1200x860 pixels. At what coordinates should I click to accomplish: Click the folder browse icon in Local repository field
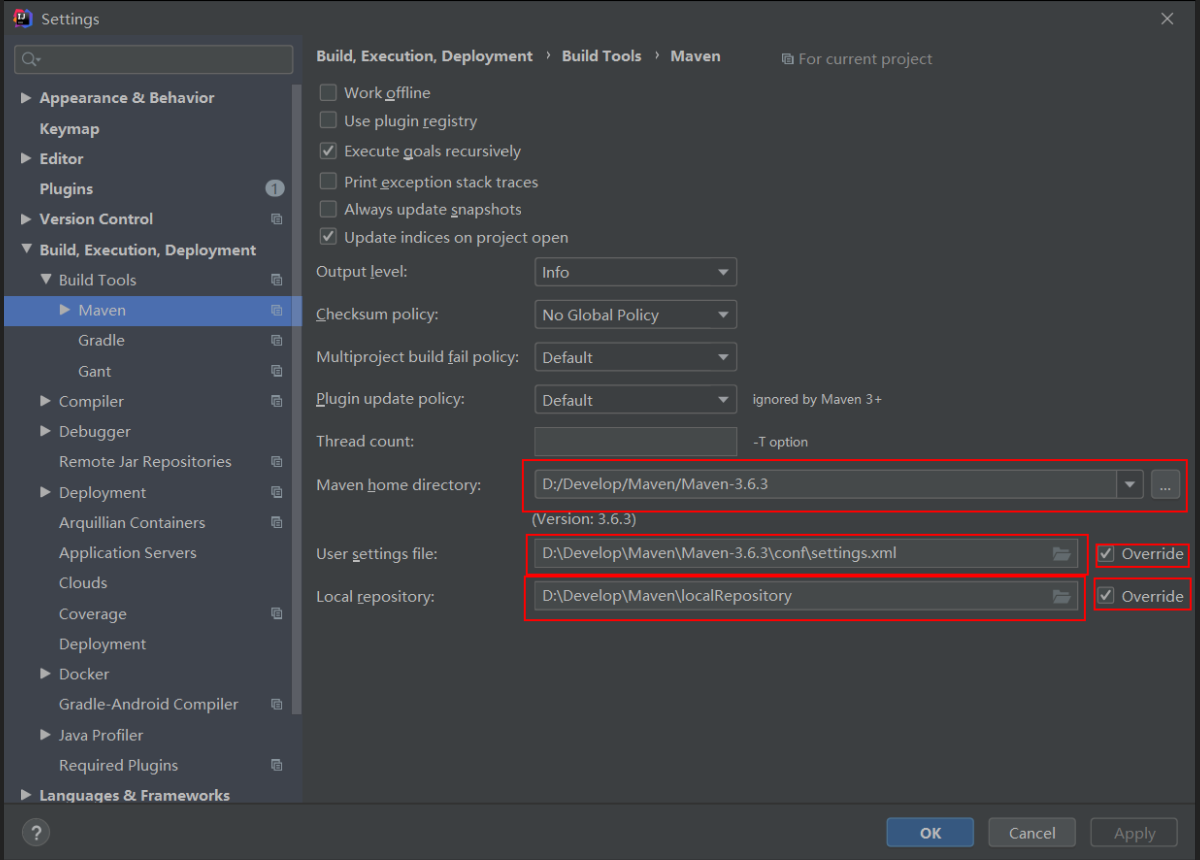click(1062, 596)
